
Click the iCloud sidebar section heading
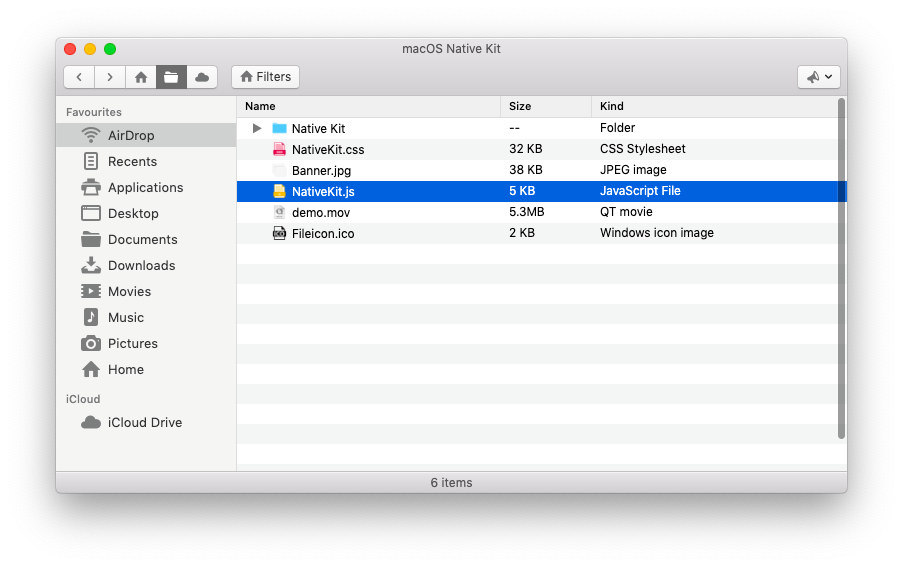point(83,399)
